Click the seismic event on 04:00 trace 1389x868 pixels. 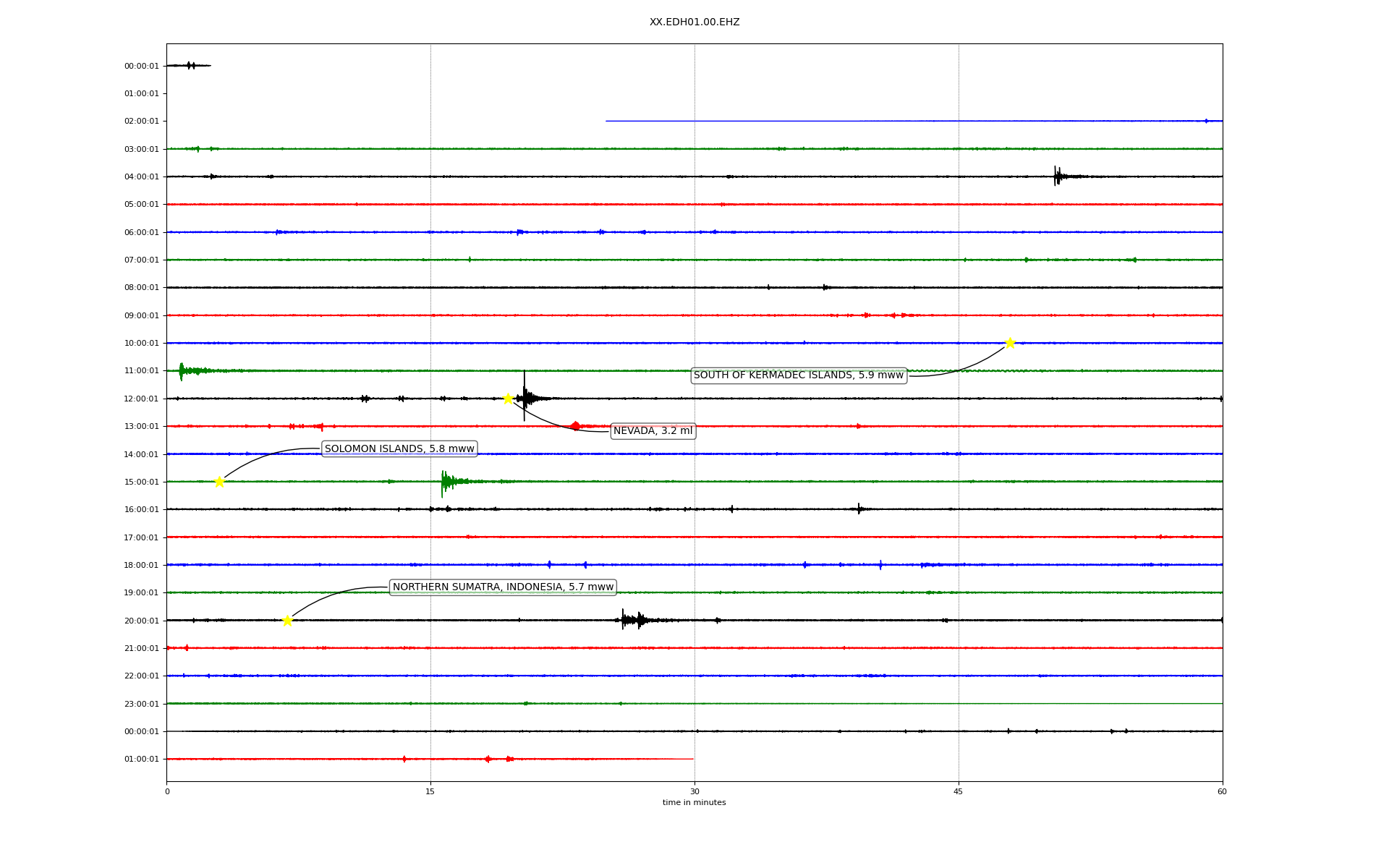[x=1058, y=176]
